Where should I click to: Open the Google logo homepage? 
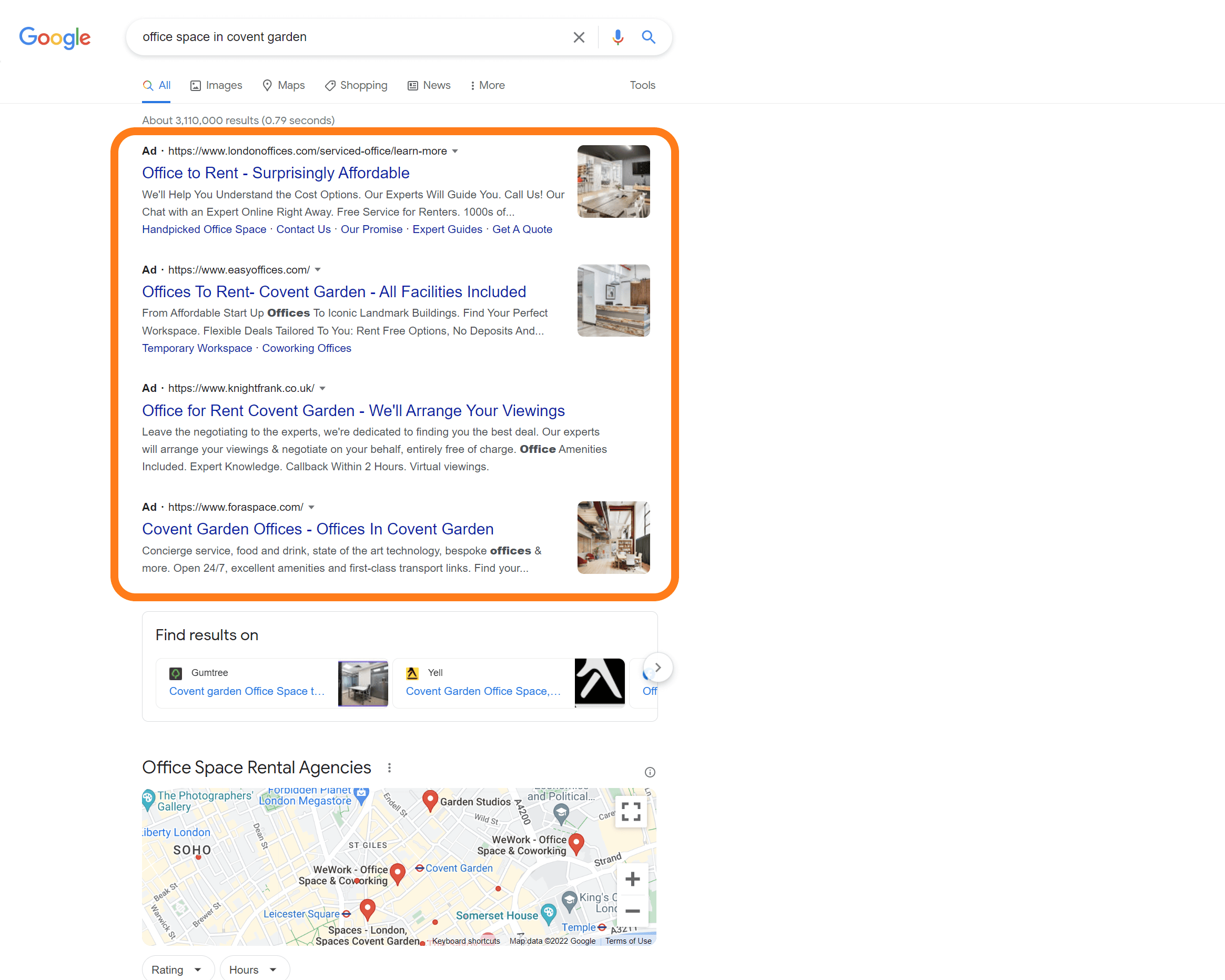(x=55, y=37)
